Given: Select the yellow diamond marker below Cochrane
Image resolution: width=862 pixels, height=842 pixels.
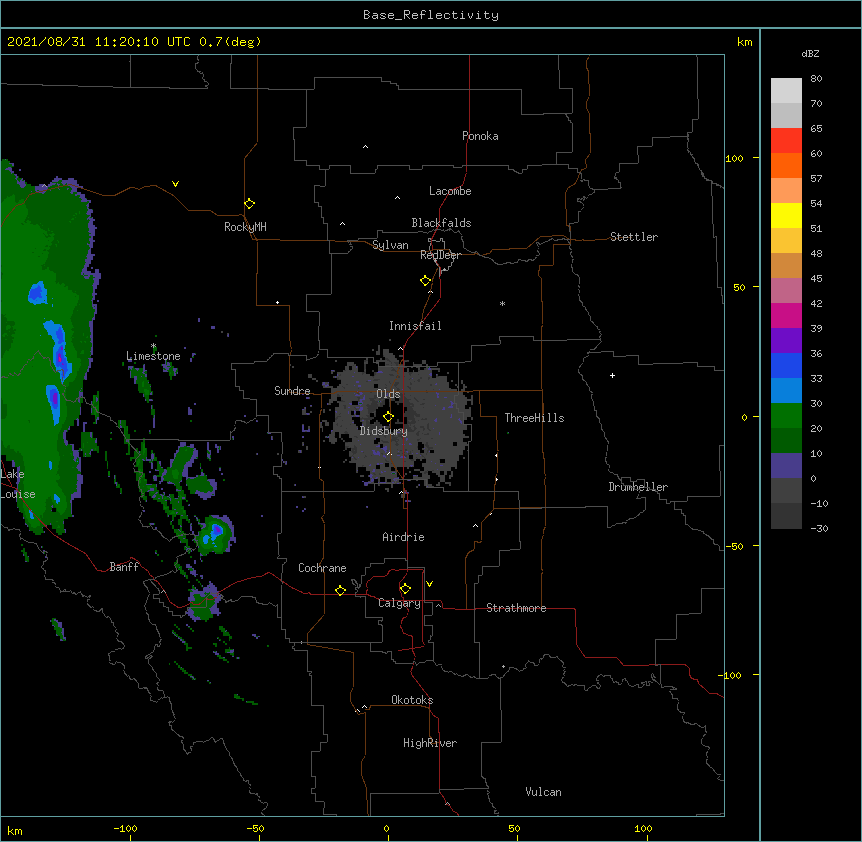Looking at the screenshot, I should tap(340, 590).
